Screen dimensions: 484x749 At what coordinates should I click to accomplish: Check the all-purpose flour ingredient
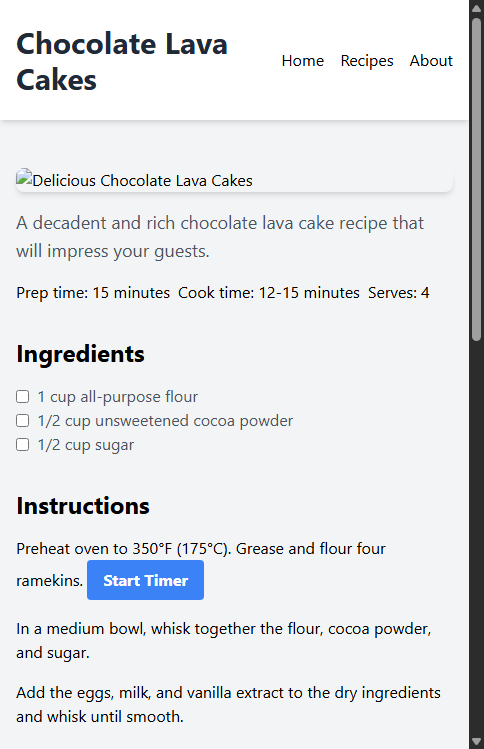pyautogui.click(x=22, y=396)
